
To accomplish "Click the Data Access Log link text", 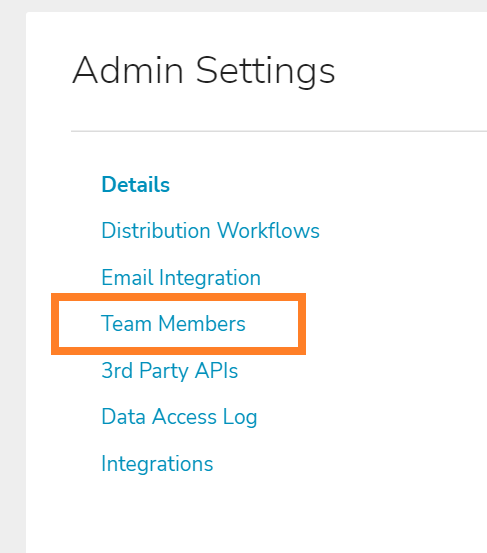I will click(179, 417).
